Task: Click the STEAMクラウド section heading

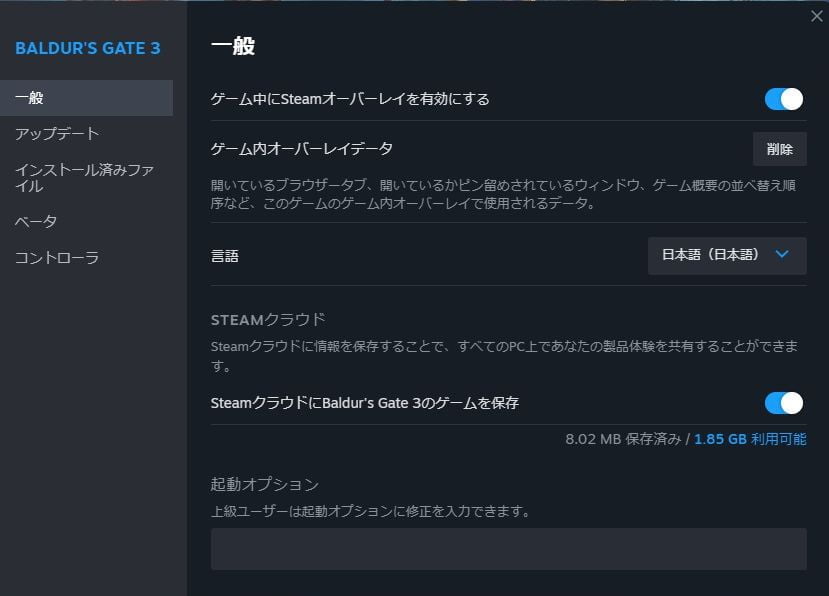Action: (268, 320)
